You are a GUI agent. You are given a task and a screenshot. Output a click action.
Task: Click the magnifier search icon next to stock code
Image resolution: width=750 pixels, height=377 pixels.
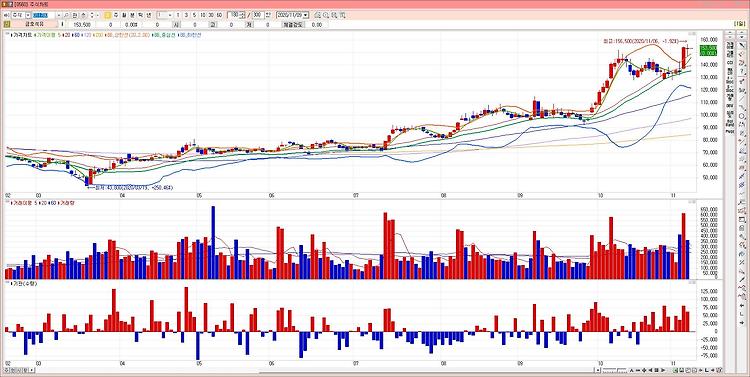pyautogui.click(x=66, y=15)
